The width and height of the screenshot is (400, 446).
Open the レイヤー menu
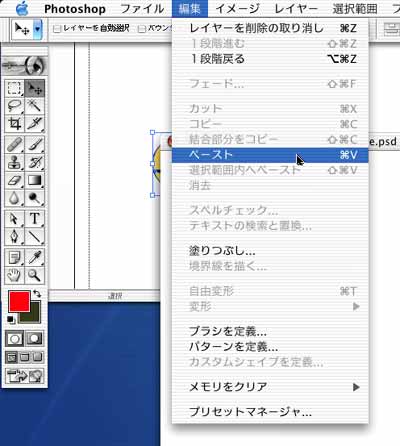click(296, 9)
